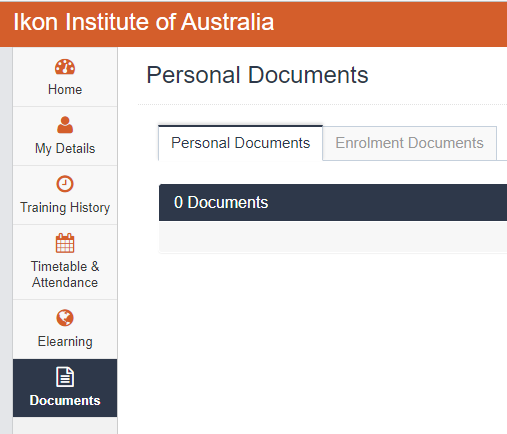The width and height of the screenshot is (507, 434).
Task: Click the Training History clock icon
Action: click(65, 184)
